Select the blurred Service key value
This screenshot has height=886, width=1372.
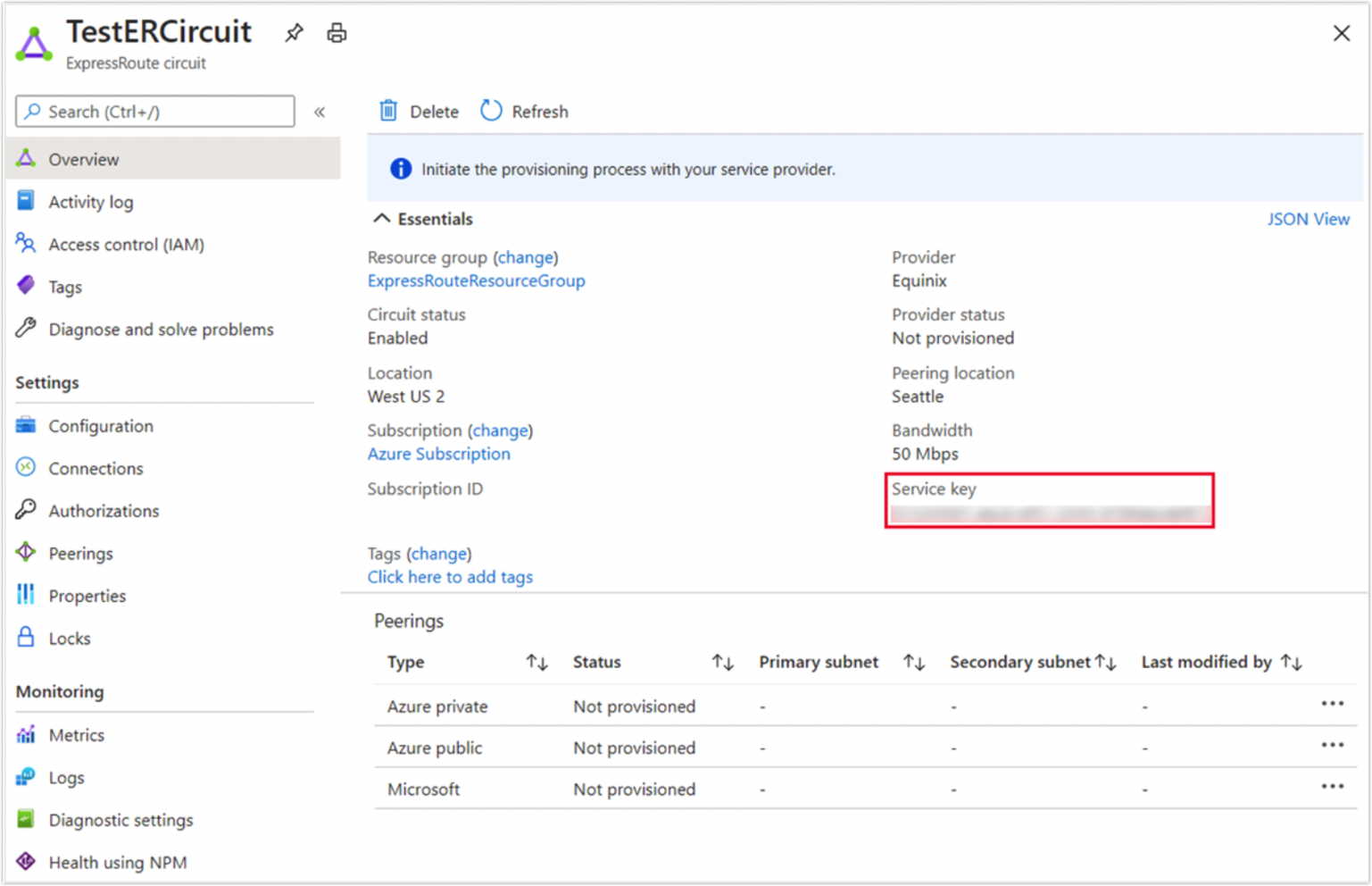[x=1051, y=514]
